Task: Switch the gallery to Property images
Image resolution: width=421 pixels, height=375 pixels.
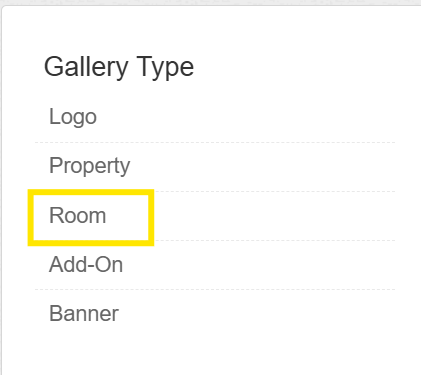Action: pyautogui.click(x=89, y=166)
